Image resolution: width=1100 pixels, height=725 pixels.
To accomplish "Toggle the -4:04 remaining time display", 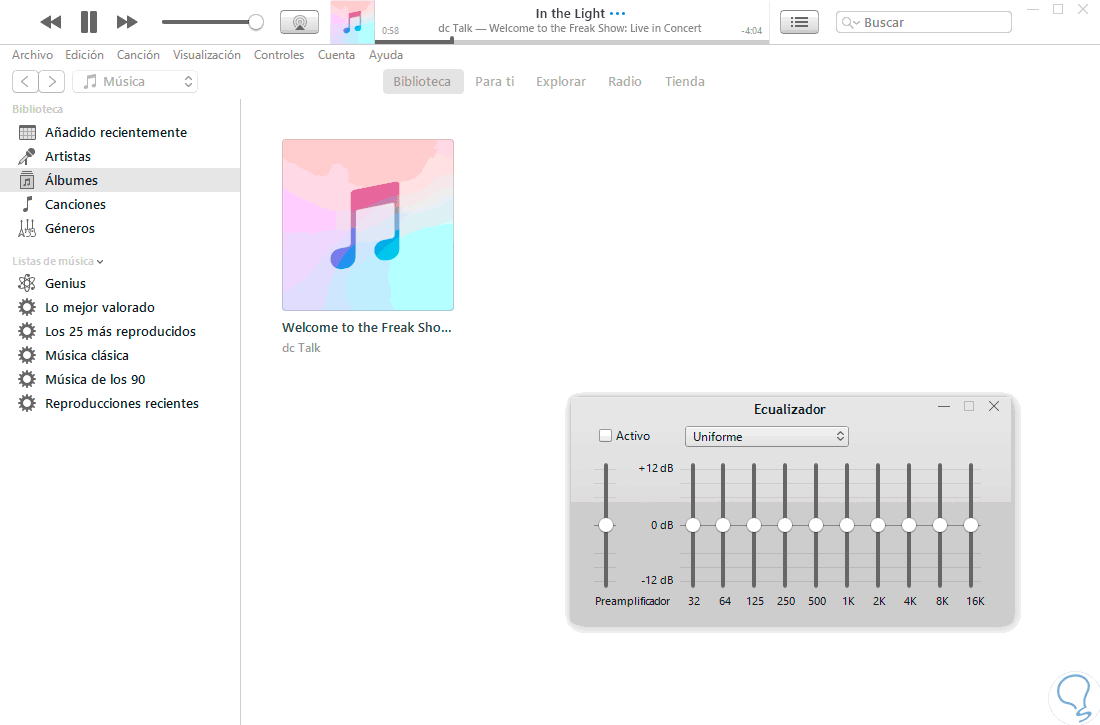I will point(751,31).
